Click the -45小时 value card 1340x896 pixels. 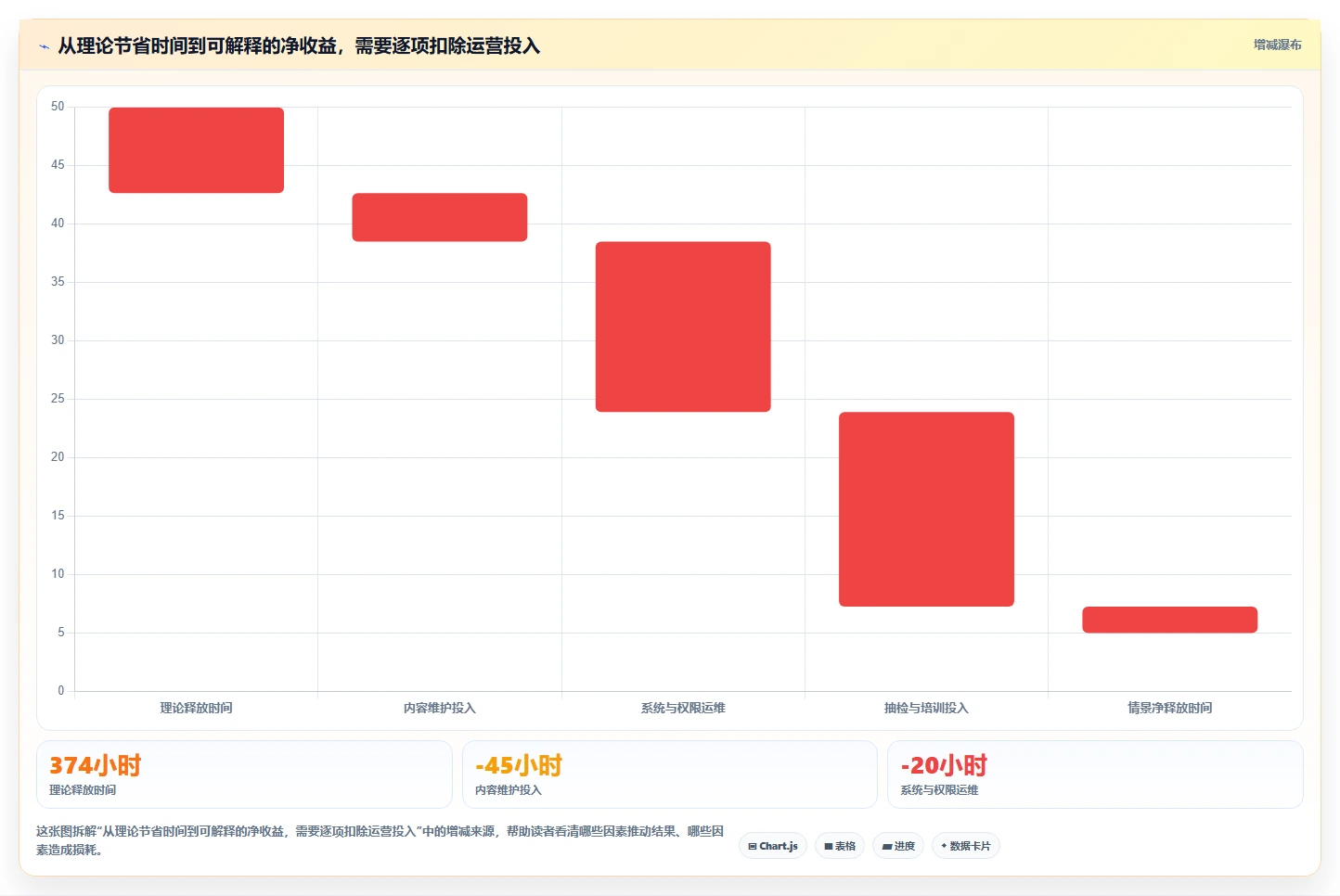(x=669, y=774)
